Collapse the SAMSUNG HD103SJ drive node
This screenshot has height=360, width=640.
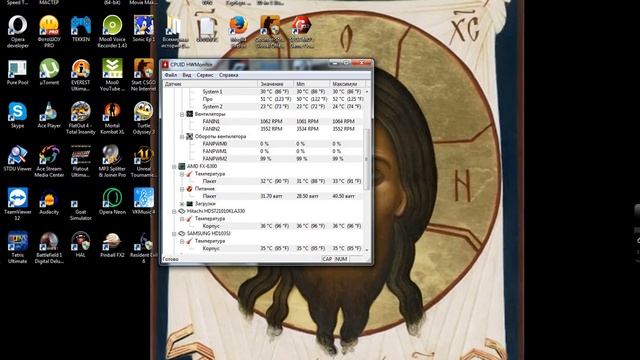click(174, 234)
